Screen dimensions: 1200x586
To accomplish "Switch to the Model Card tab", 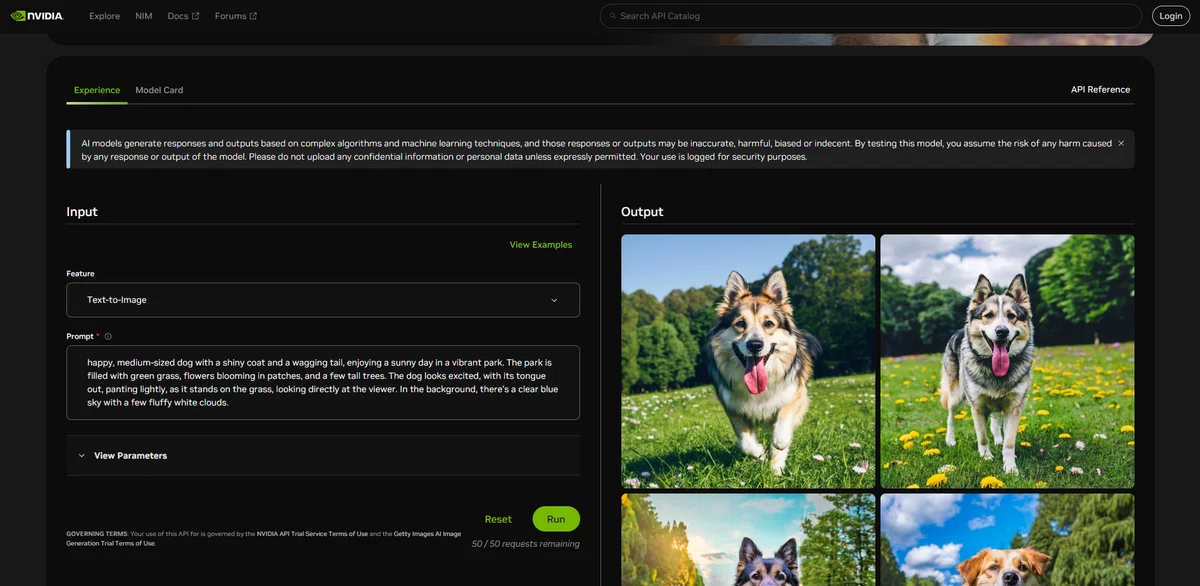I will coord(159,90).
